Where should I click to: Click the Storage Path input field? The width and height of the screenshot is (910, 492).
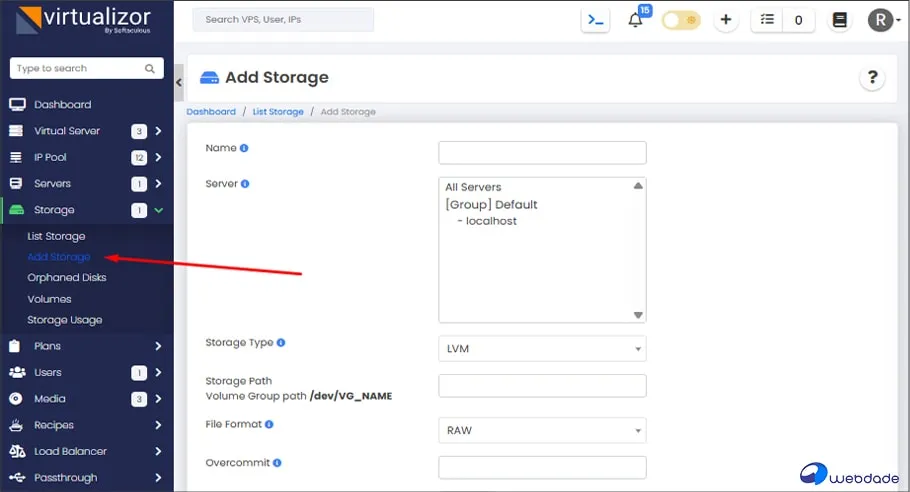click(x=542, y=386)
